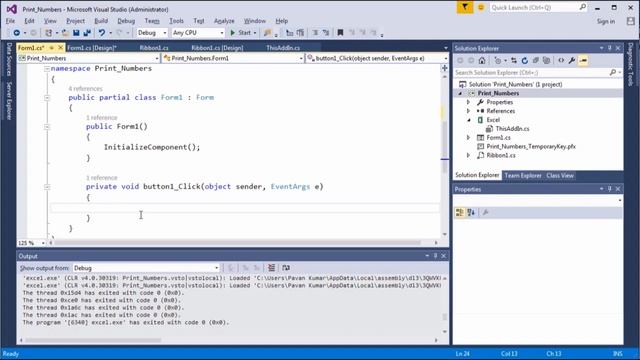The height and width of the screenshot is (360, 640).
Task: Click the Undo arrow icon
Action: point(102,33)
